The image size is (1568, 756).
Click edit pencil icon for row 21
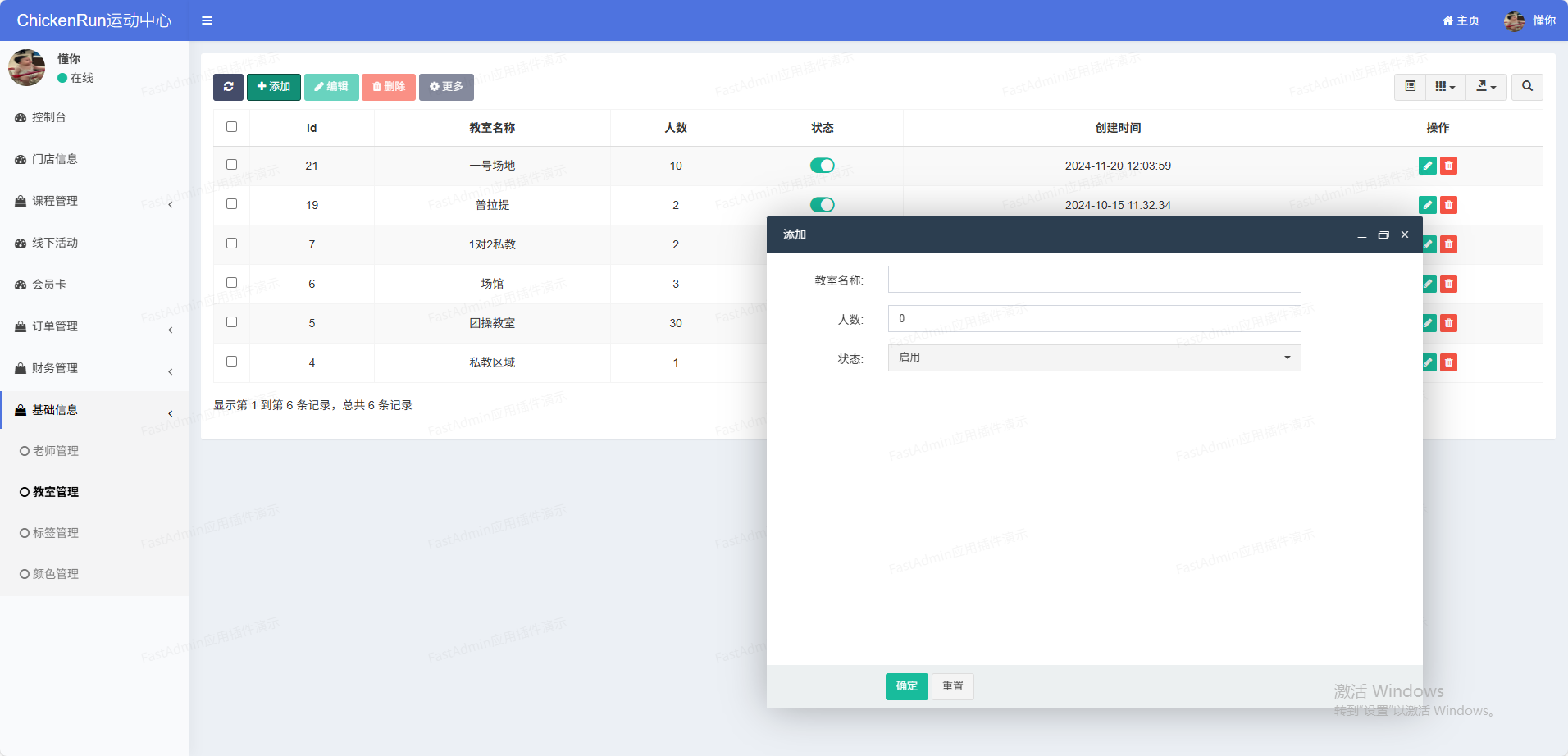(x=1428, y=166)
